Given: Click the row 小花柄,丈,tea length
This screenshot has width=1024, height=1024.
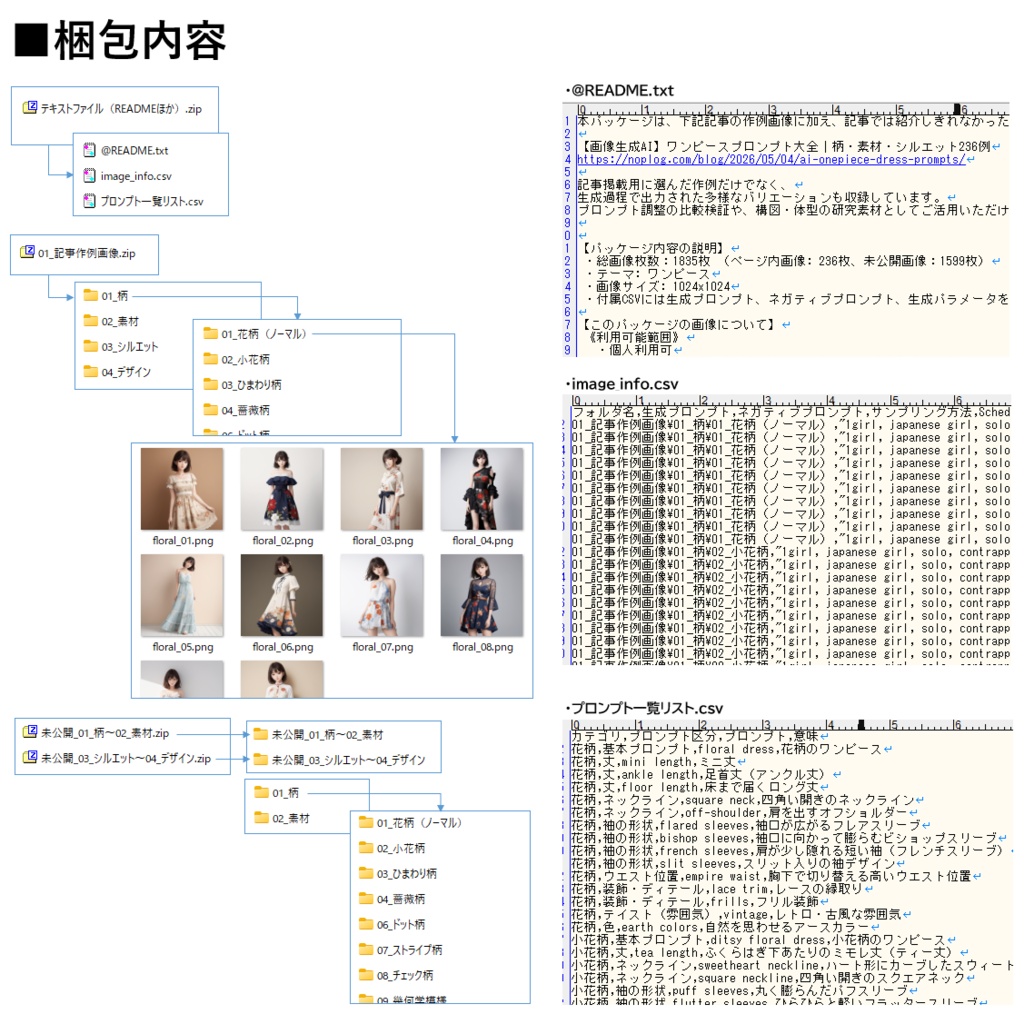Looking at the screenshot, I should tap(769, 953).
